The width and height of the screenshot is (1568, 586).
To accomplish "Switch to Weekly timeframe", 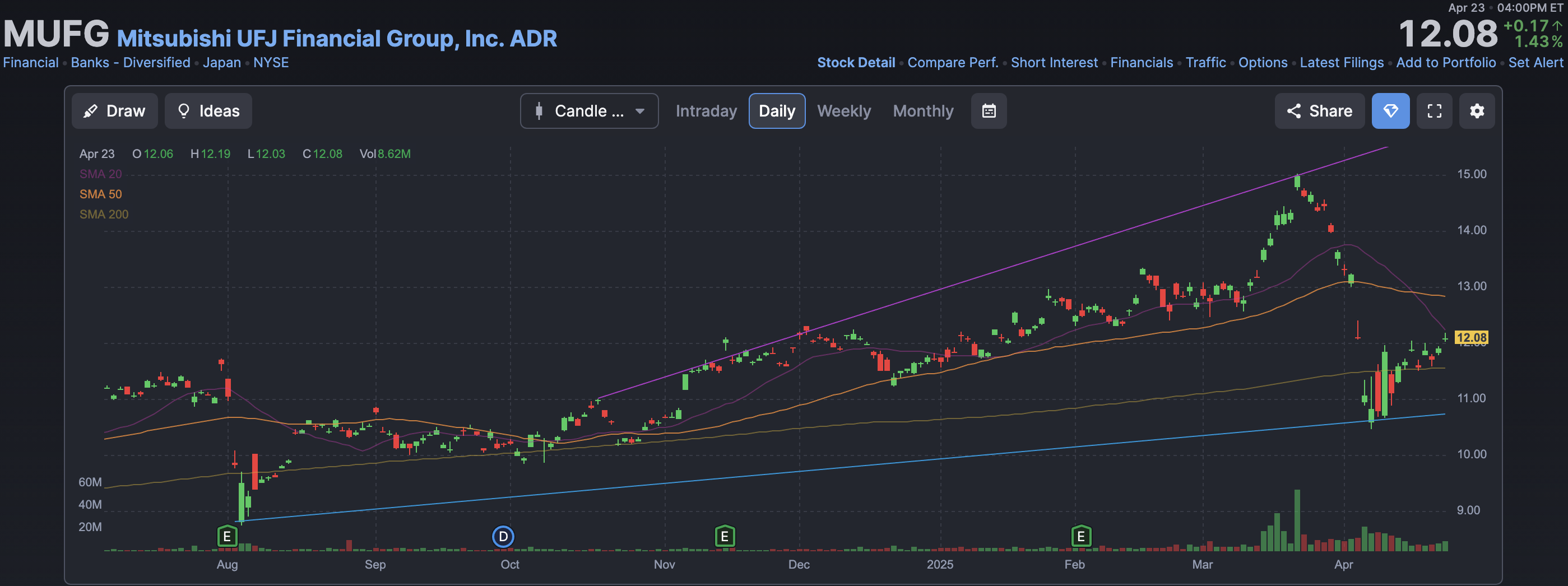I will [x=843, y=111].
